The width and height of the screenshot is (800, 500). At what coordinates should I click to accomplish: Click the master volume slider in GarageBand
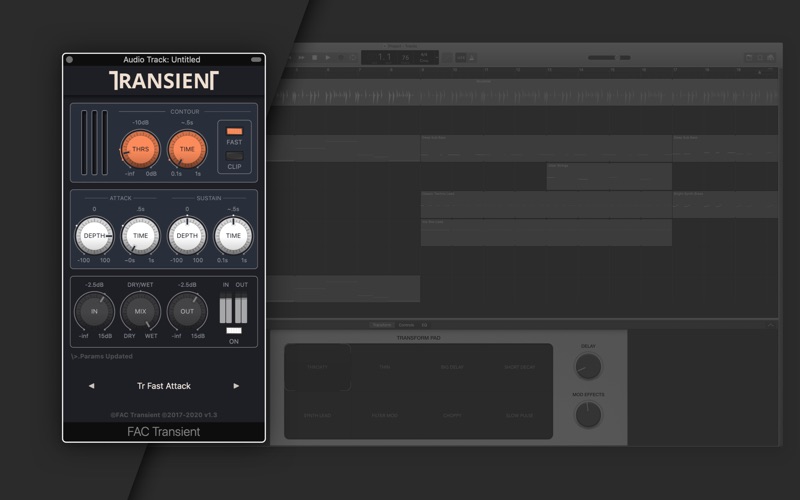click(609, 58)
